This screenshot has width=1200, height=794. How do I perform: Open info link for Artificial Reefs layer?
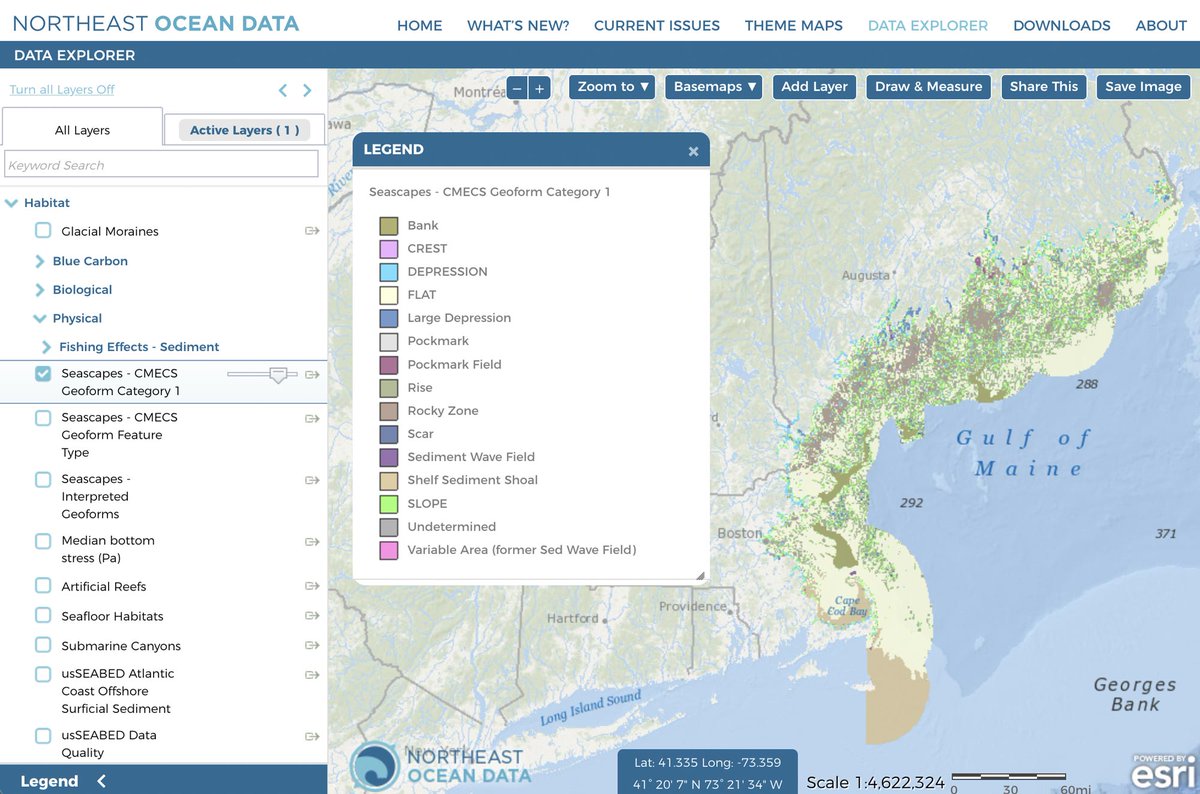(312, 586)
